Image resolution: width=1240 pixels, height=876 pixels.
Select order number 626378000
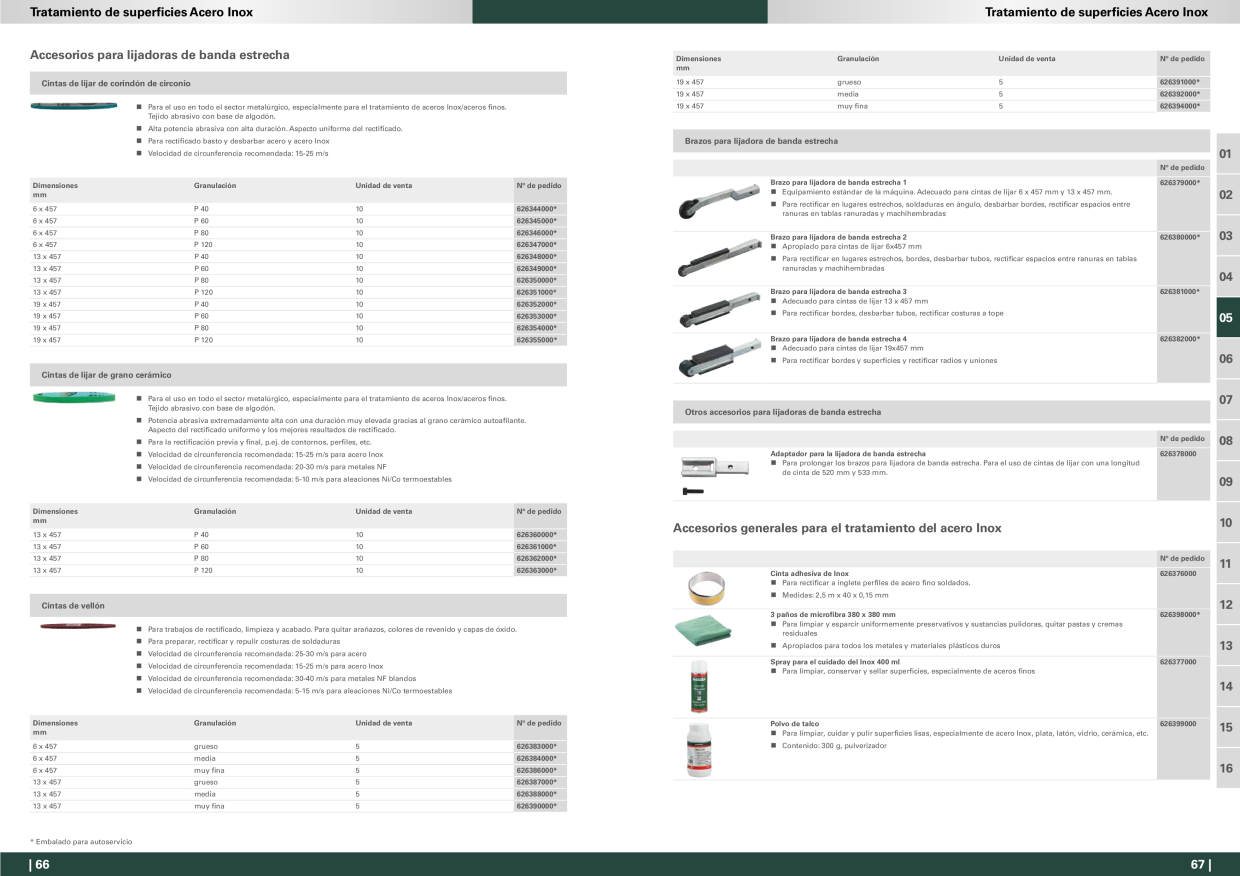[1178, 454]
